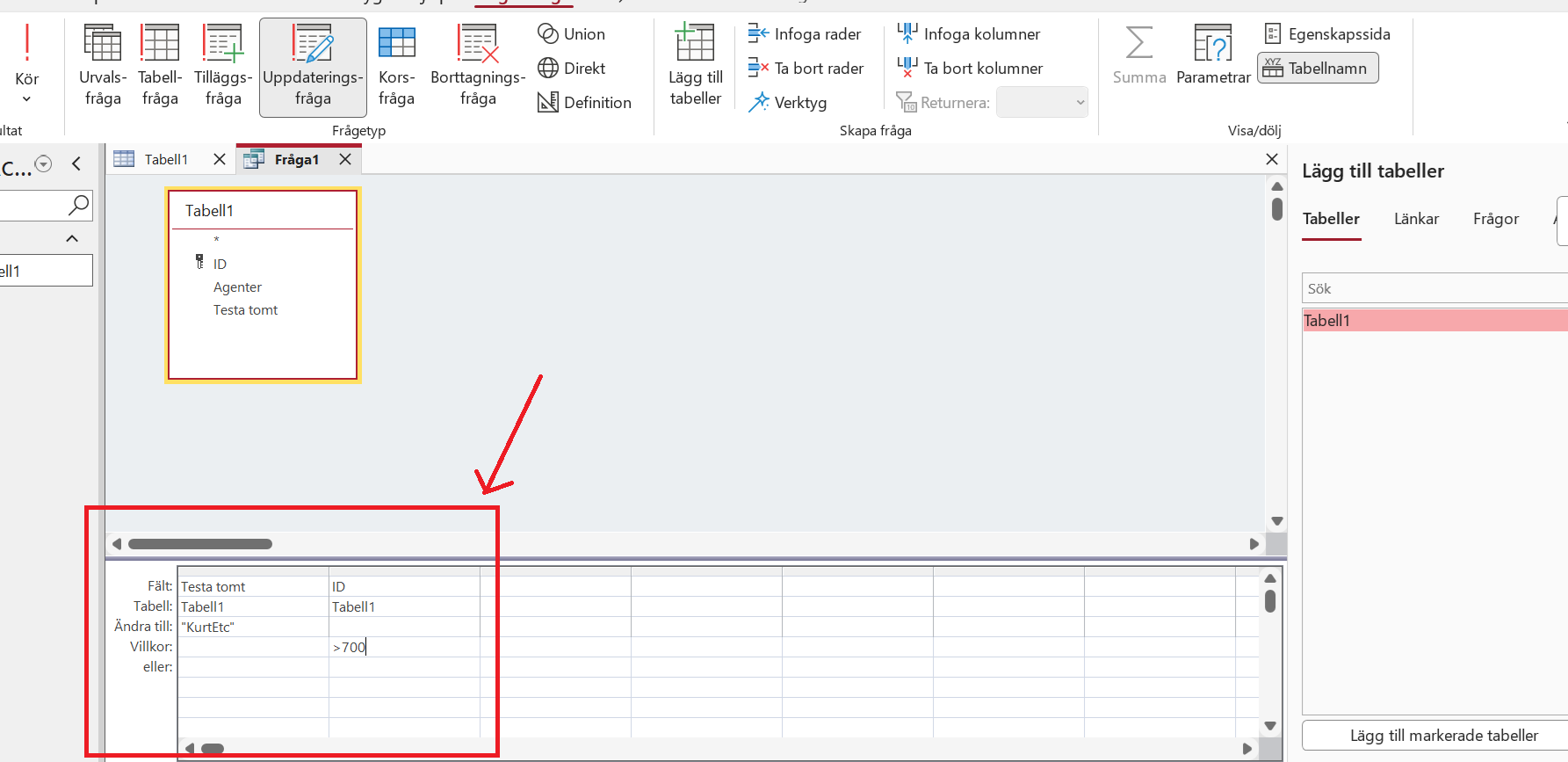Close the Fråga1 tab
The image size is (1568, 762).
click(345, 159)
